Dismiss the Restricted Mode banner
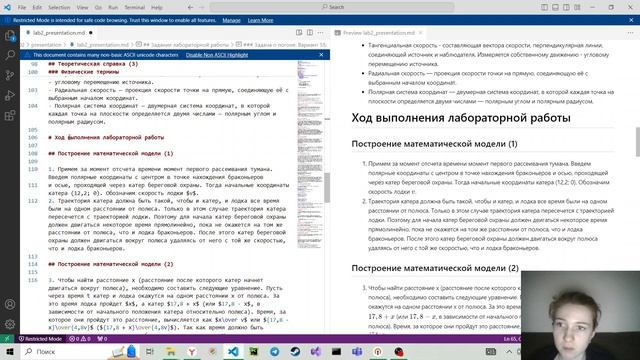This screenshot has width=640, height=360. [631, 20]
